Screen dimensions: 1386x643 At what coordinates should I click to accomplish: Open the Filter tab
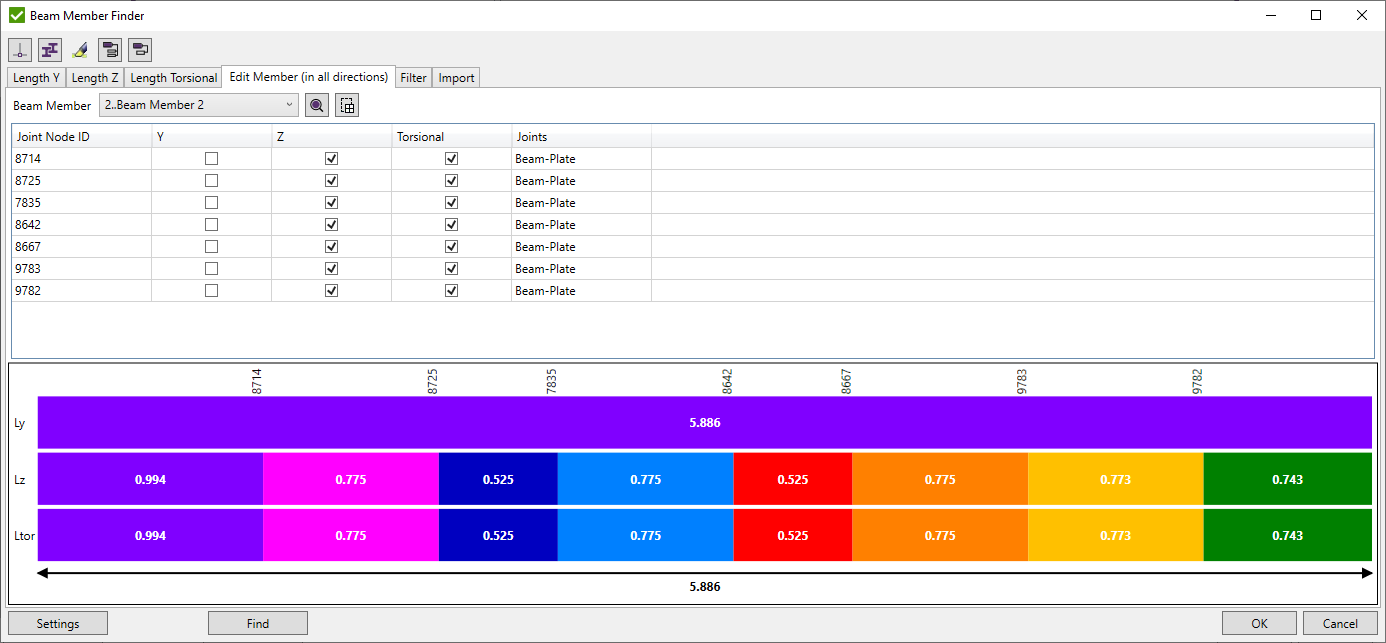click(413, 78)
